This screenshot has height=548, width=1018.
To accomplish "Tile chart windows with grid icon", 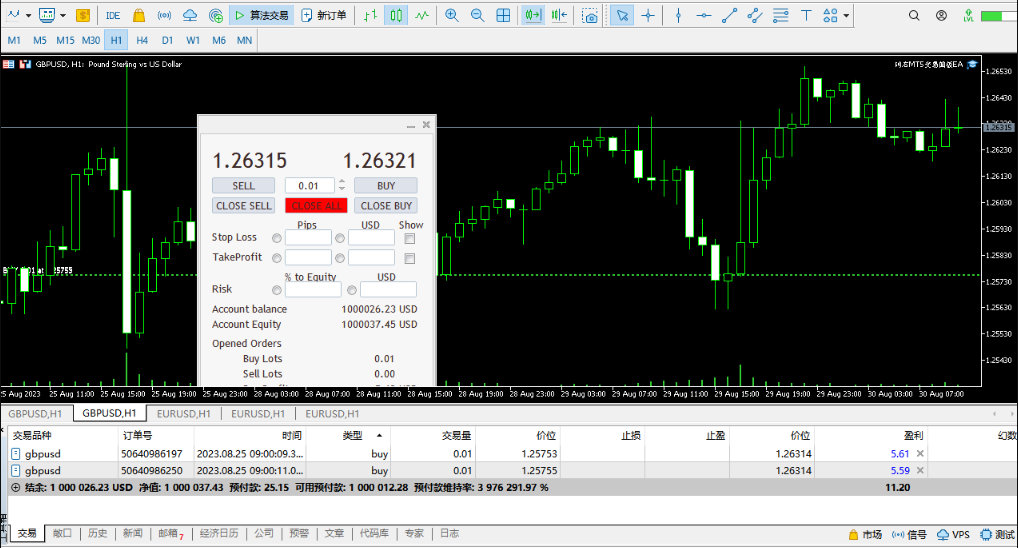I will [x=503, y=15].
